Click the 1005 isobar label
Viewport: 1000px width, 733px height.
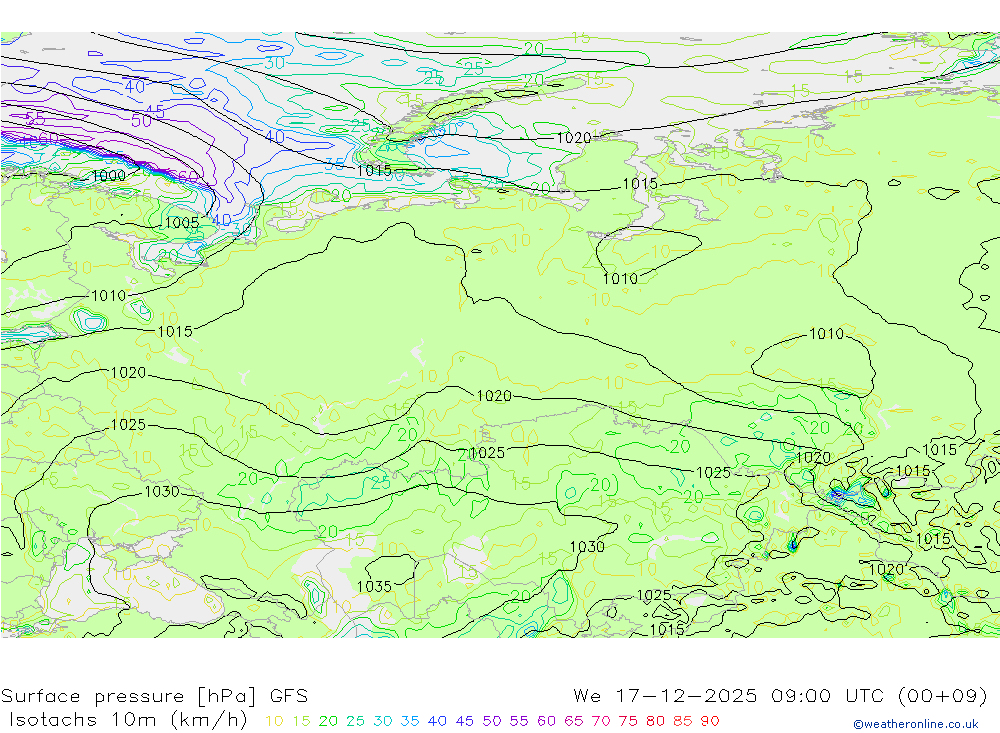pos(182,223)
